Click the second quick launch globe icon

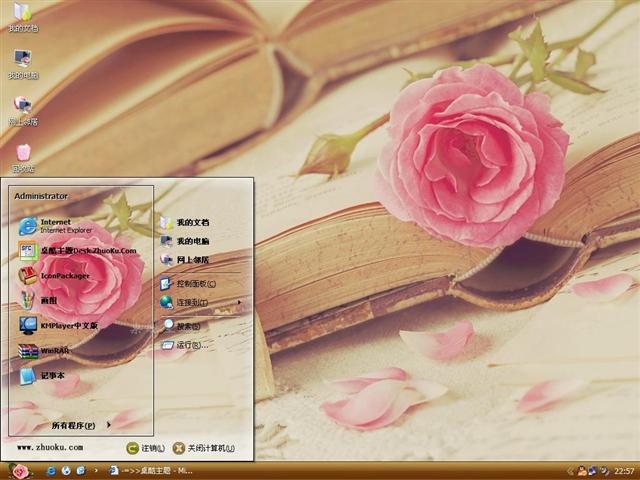(66, 471)
